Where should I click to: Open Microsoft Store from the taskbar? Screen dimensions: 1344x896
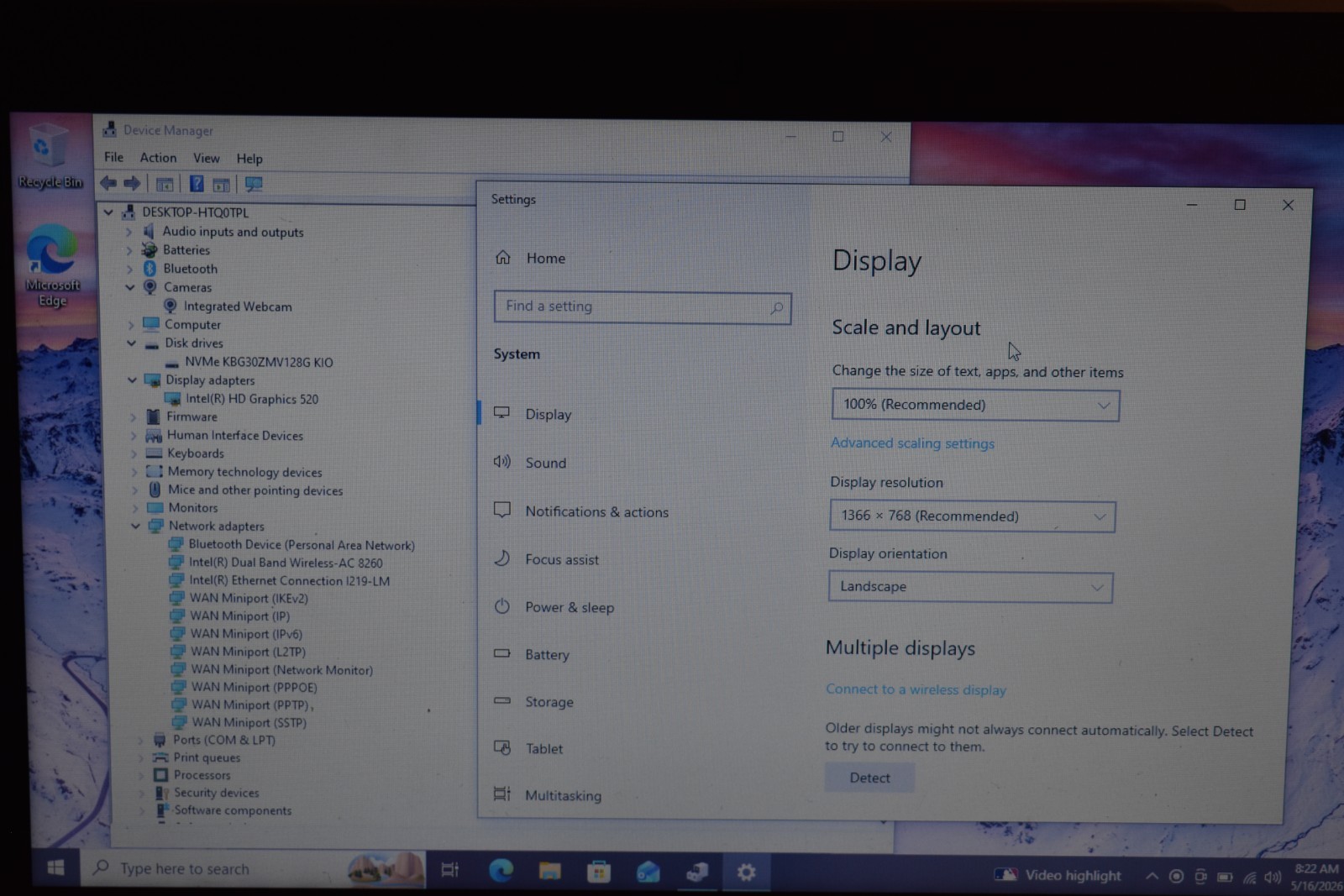tap(599, 872)
